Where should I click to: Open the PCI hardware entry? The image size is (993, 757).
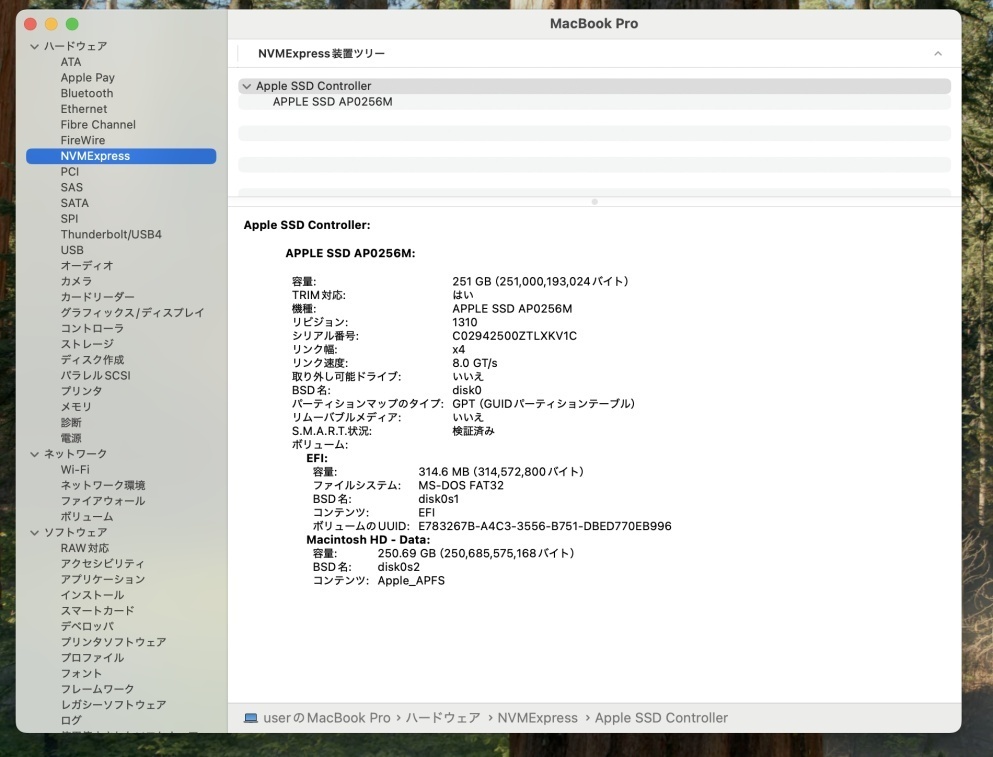(70, 172)
